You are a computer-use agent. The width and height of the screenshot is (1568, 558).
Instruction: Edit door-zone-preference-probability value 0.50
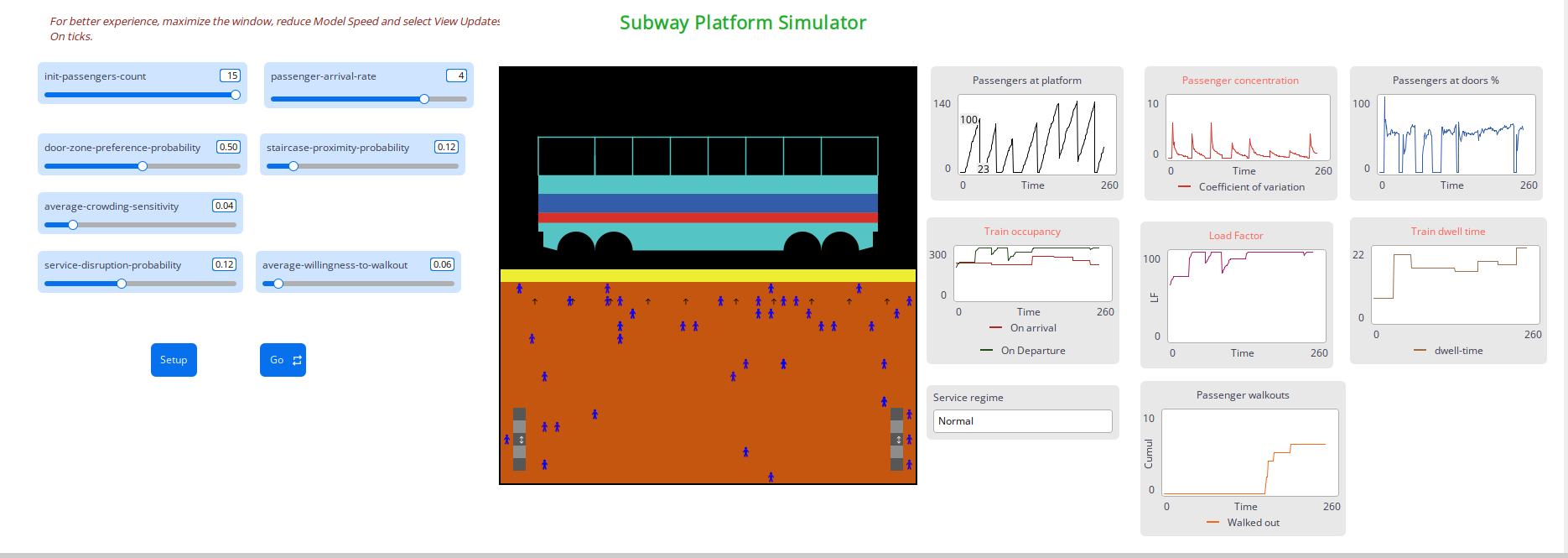[x=228, y=147]
